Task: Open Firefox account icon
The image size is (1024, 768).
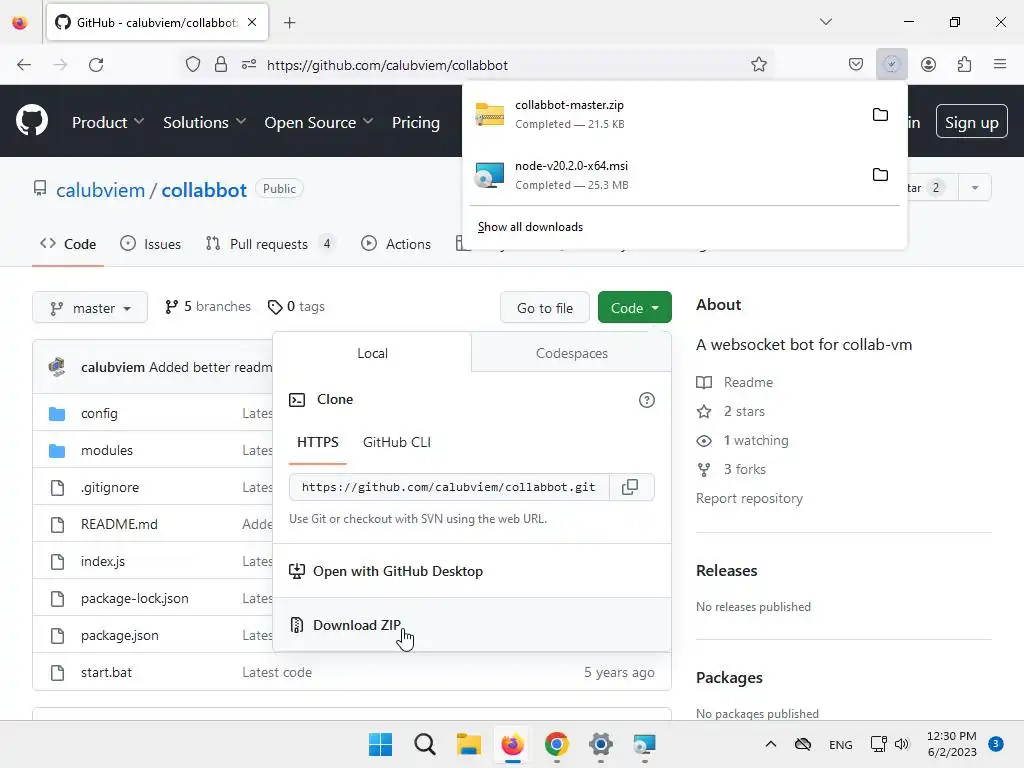Action: (928, 64)
